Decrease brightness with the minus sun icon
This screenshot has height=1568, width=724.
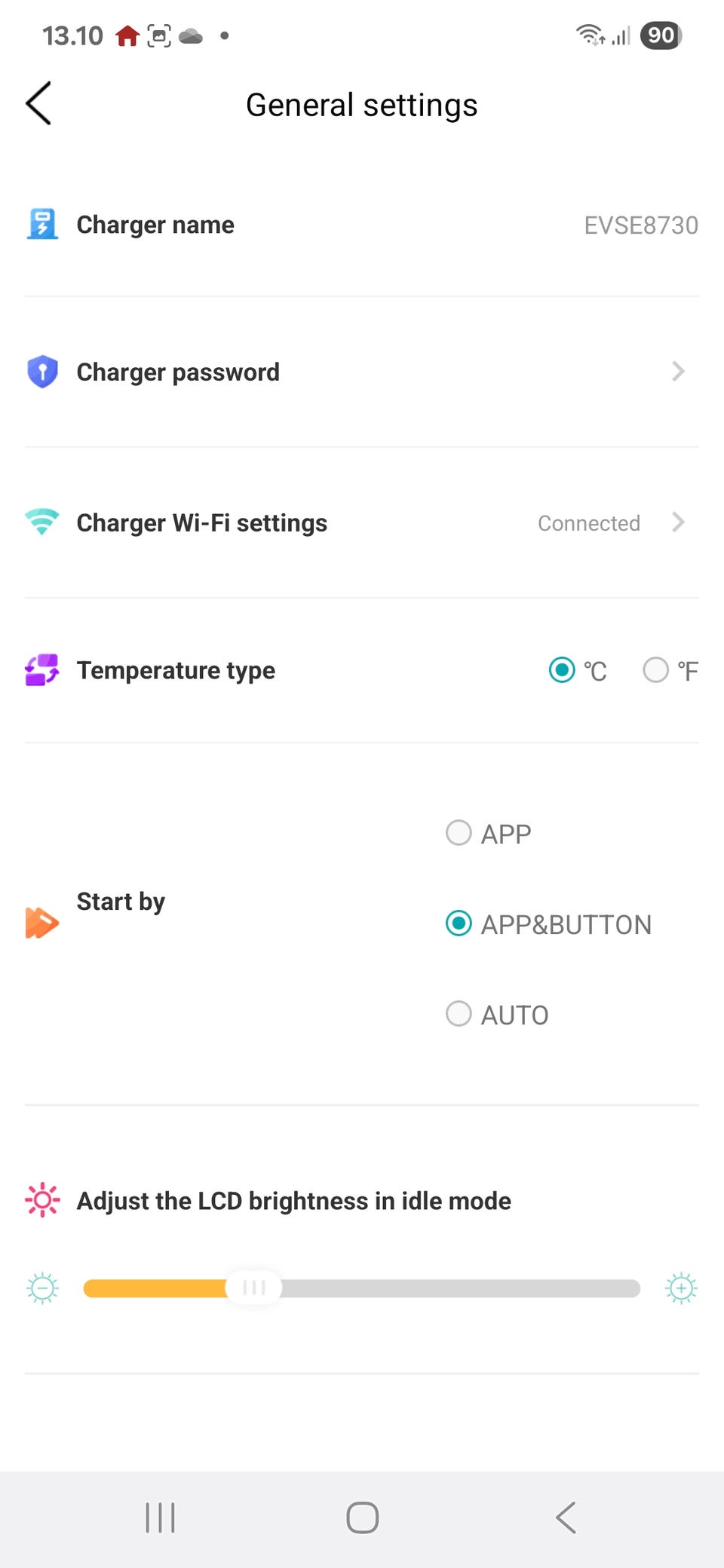[42, 1288]
